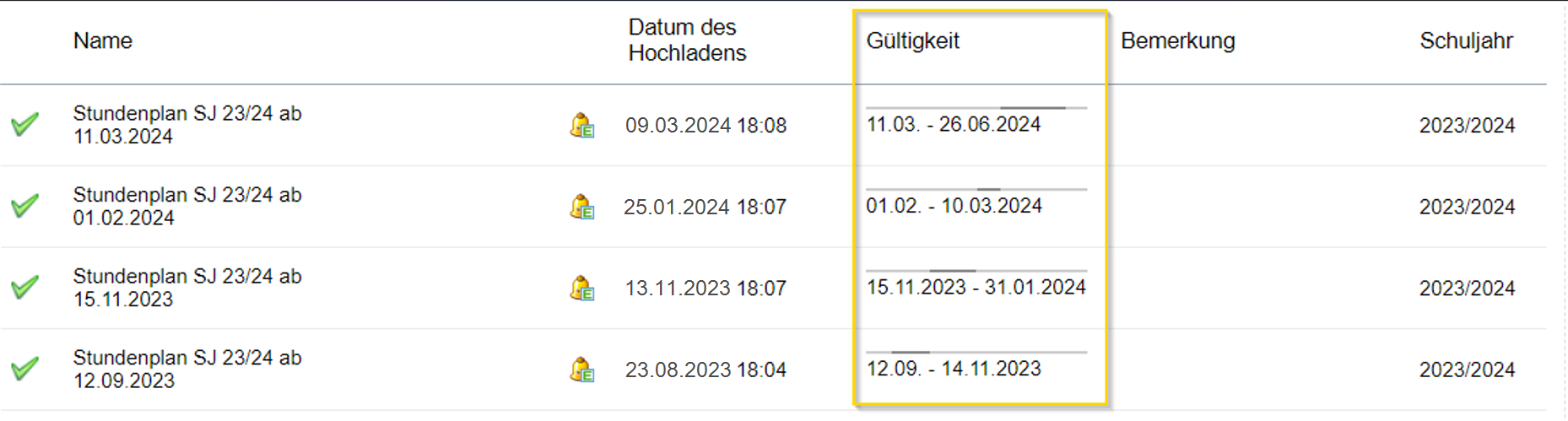The image size is (1568, 421).
Task: Click the Bemerkung column header
Action: click(x=1177, y=40)
